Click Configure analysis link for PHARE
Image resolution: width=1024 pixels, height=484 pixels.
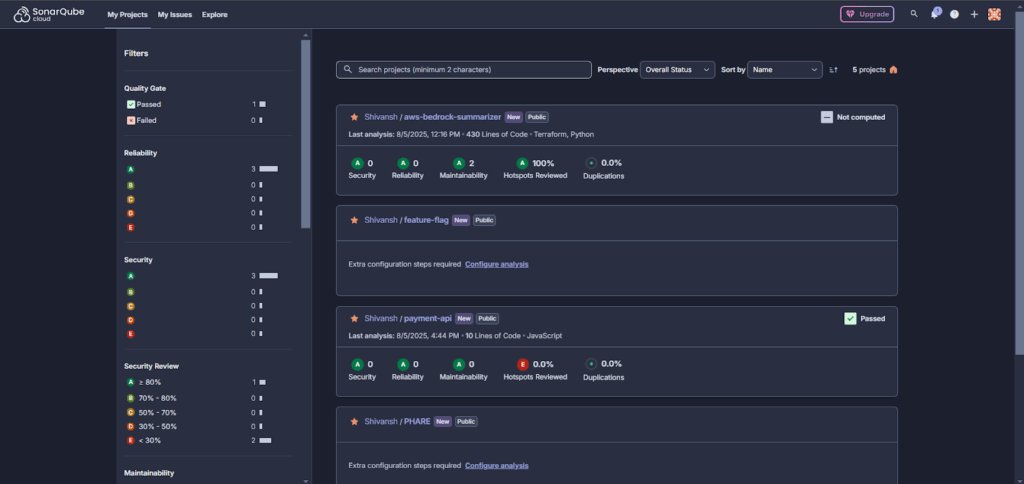click(x=496, y=466)
